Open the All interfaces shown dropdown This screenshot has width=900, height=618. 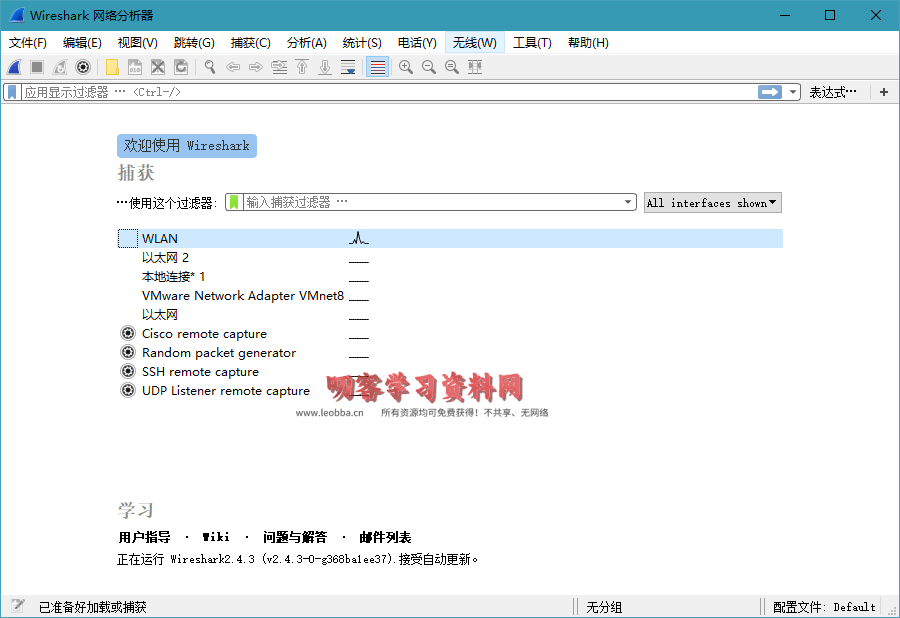[x=712, y=203]
